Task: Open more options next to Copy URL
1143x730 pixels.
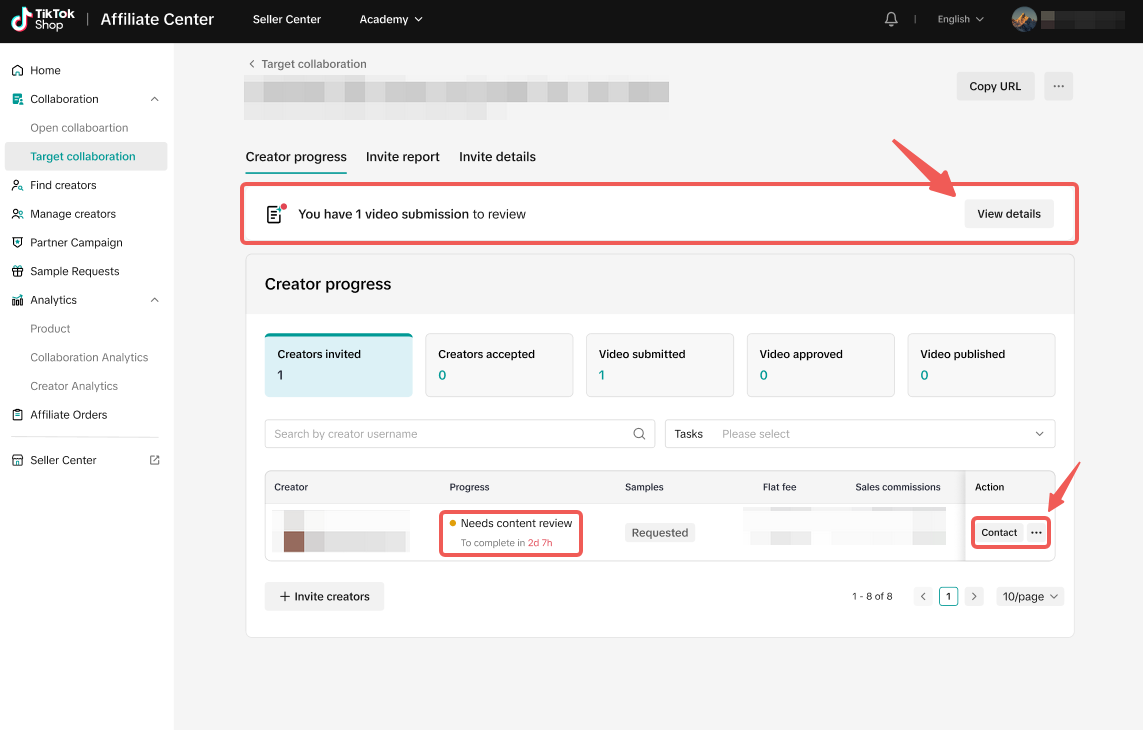Action: click(x=1058, y=86)
